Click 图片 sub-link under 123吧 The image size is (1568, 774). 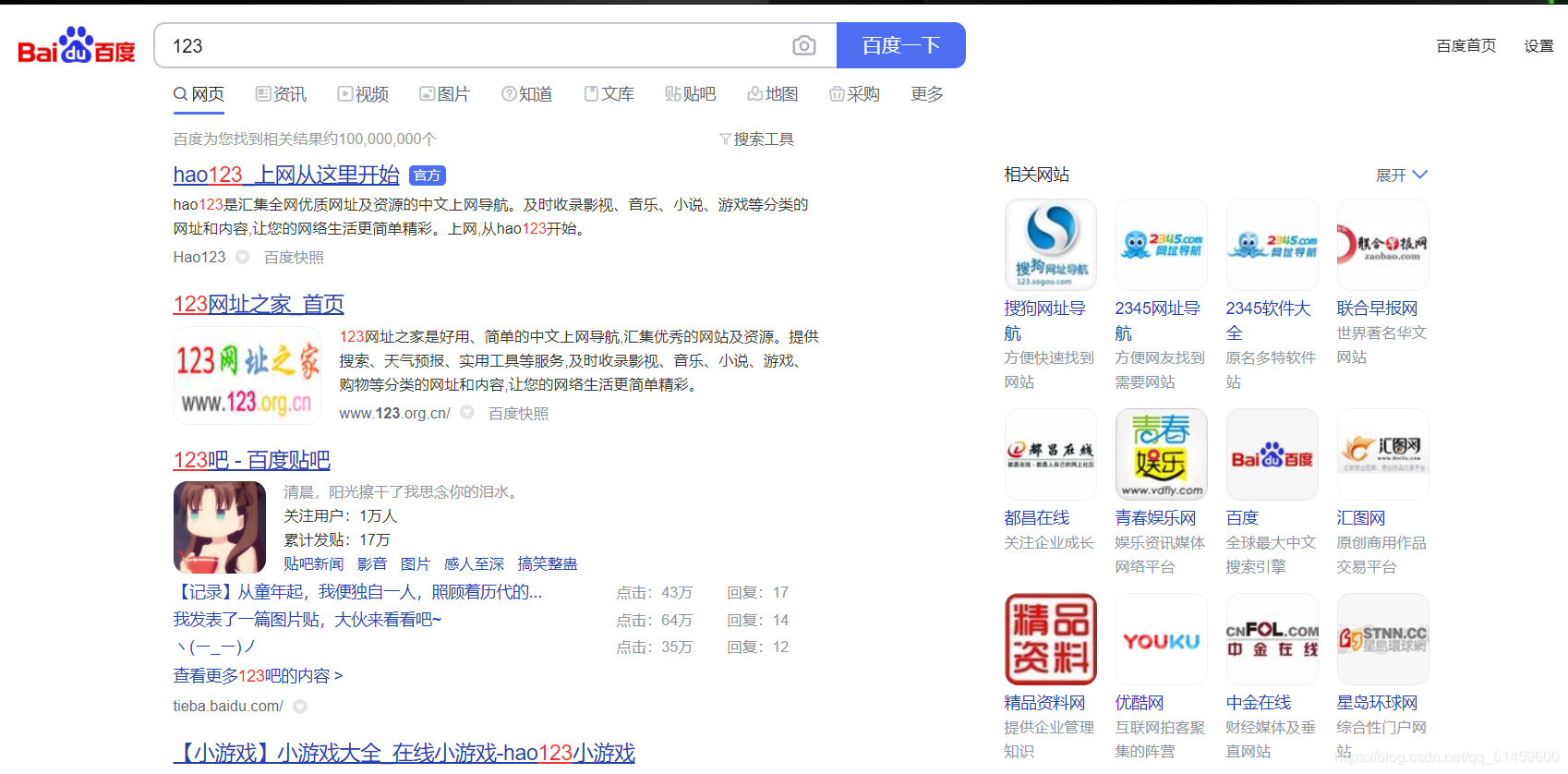[x=416, y=563]
